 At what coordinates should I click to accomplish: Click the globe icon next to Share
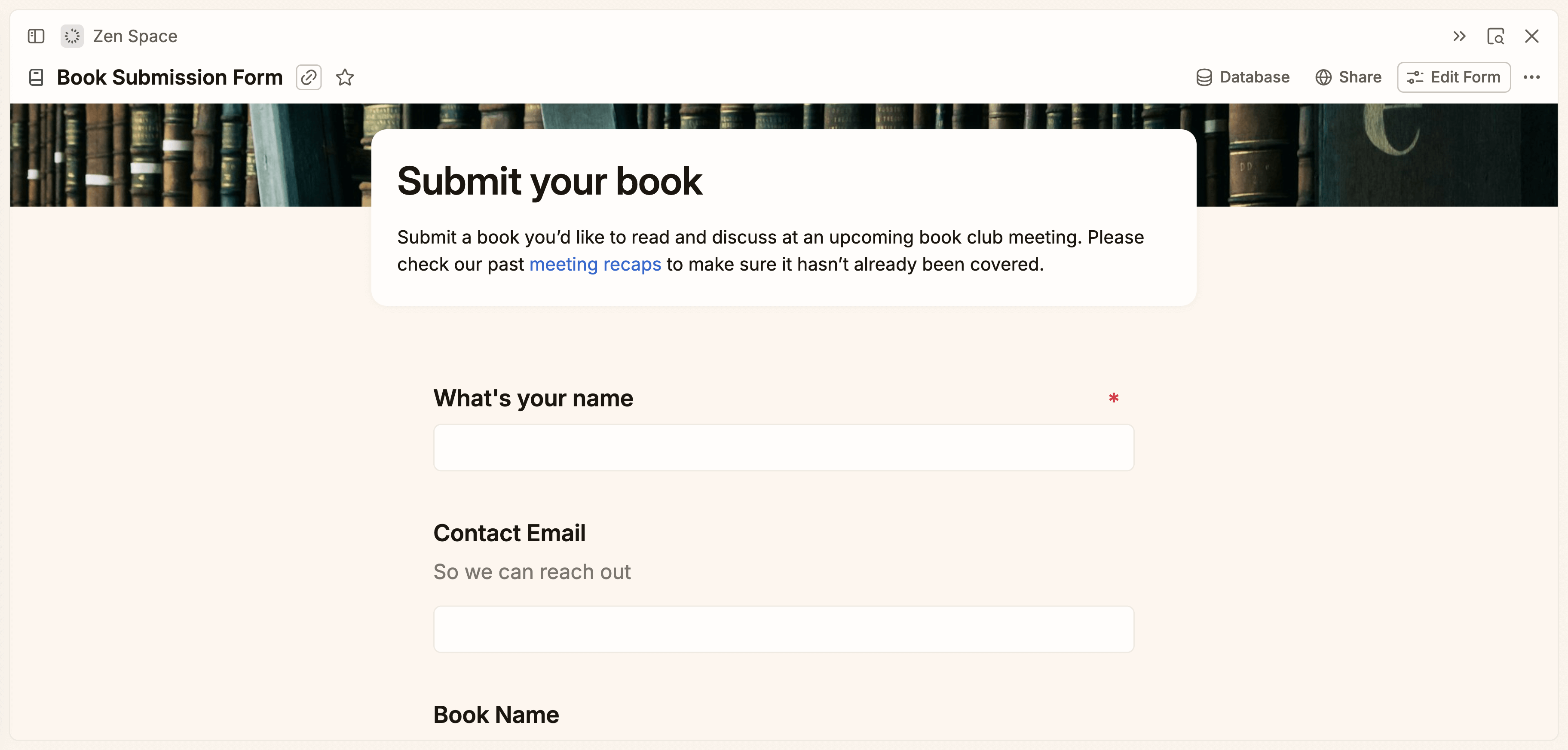(x=1323, y=77)
